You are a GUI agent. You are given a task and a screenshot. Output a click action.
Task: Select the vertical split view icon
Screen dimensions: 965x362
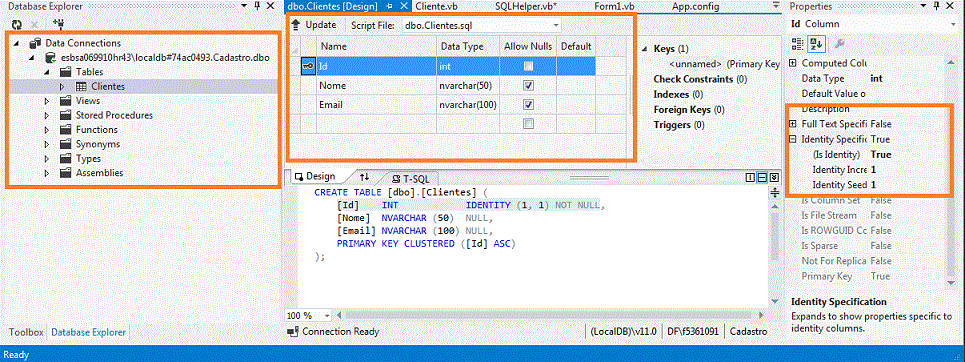[x=750, y=177]
